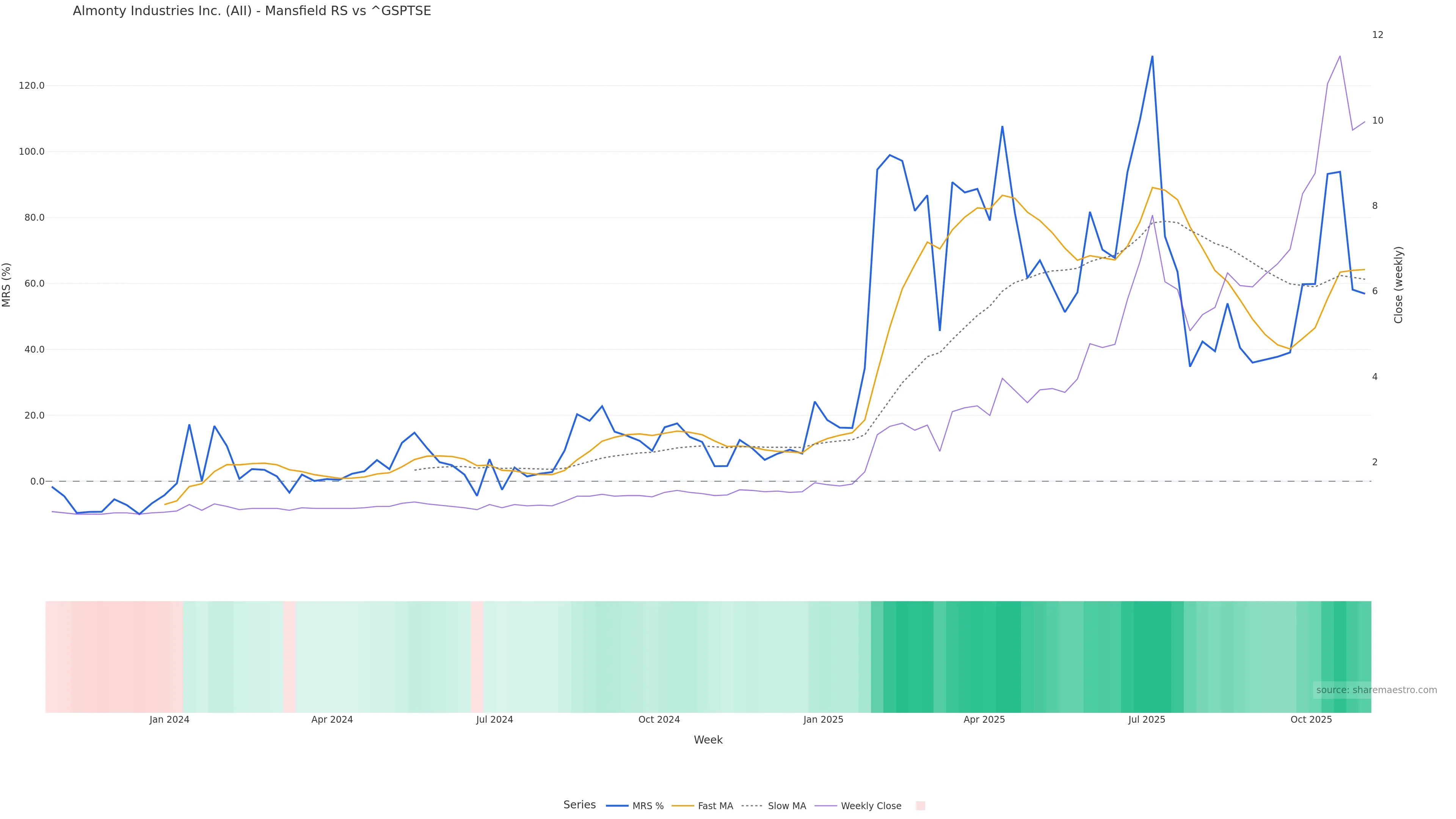Click the Close (weekly) right axis title

[1398, 284]
